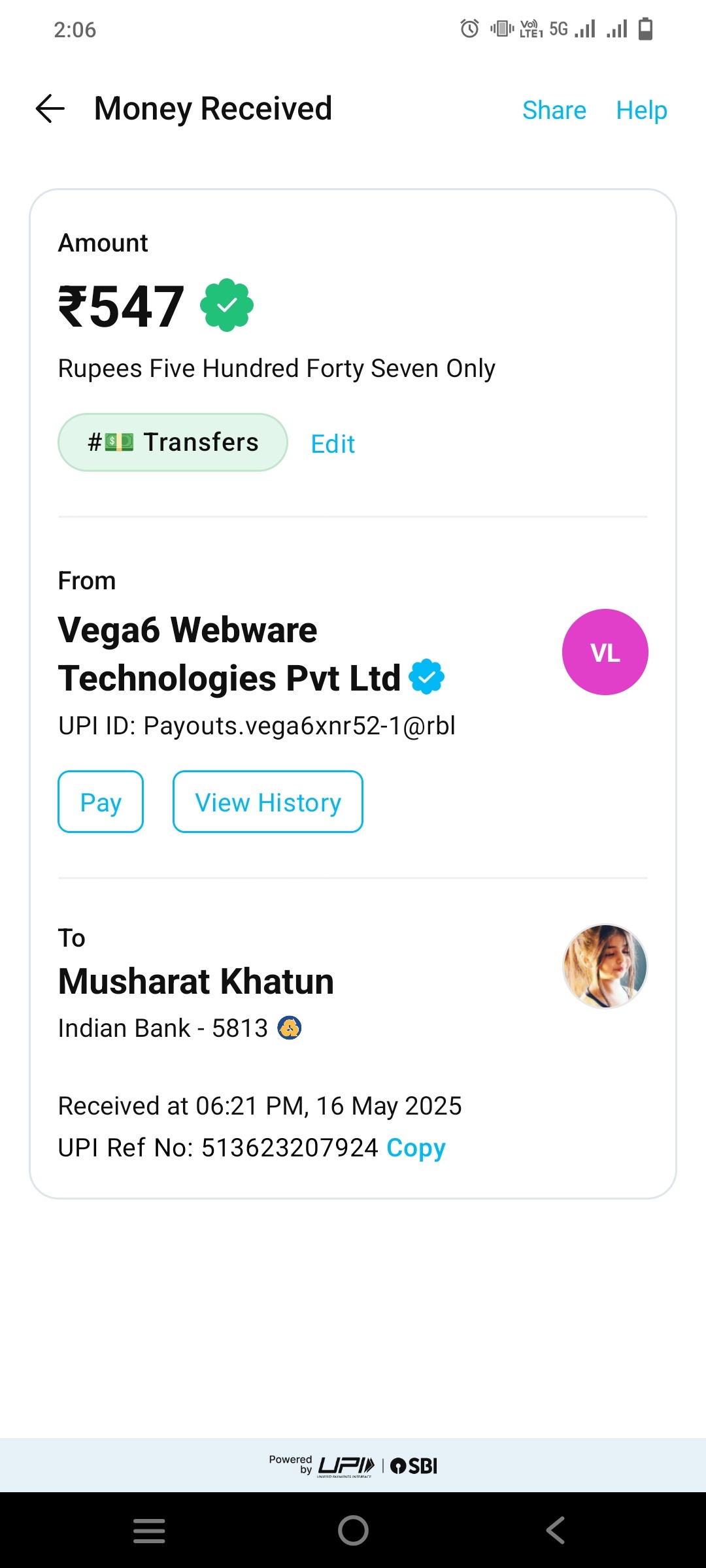Tap the back arrow in the header
Viewport: 706px width, 1568px height.
point(50,108)
